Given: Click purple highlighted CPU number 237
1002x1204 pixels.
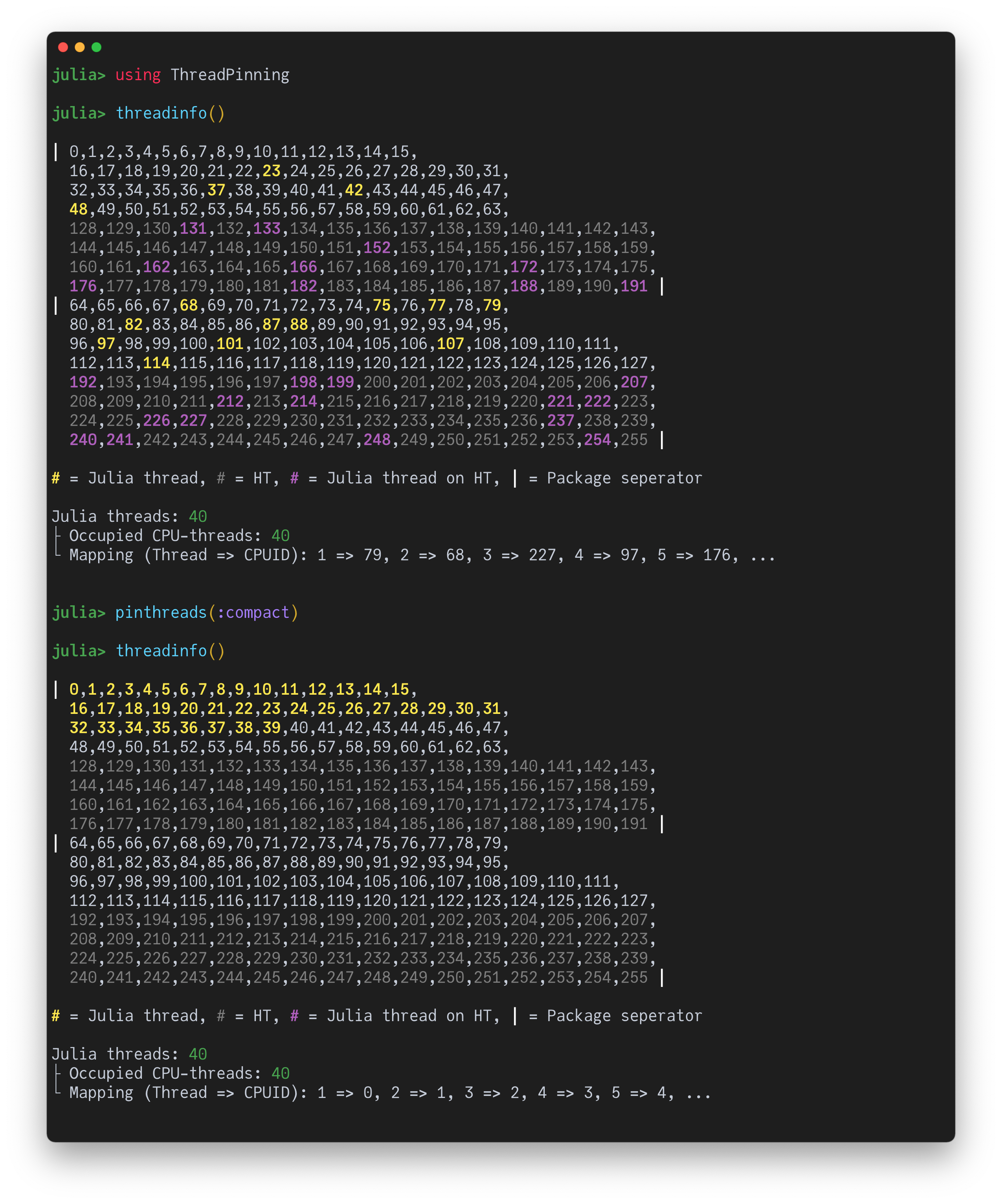Looking at the screenshot, I should (x=561, y=420).
